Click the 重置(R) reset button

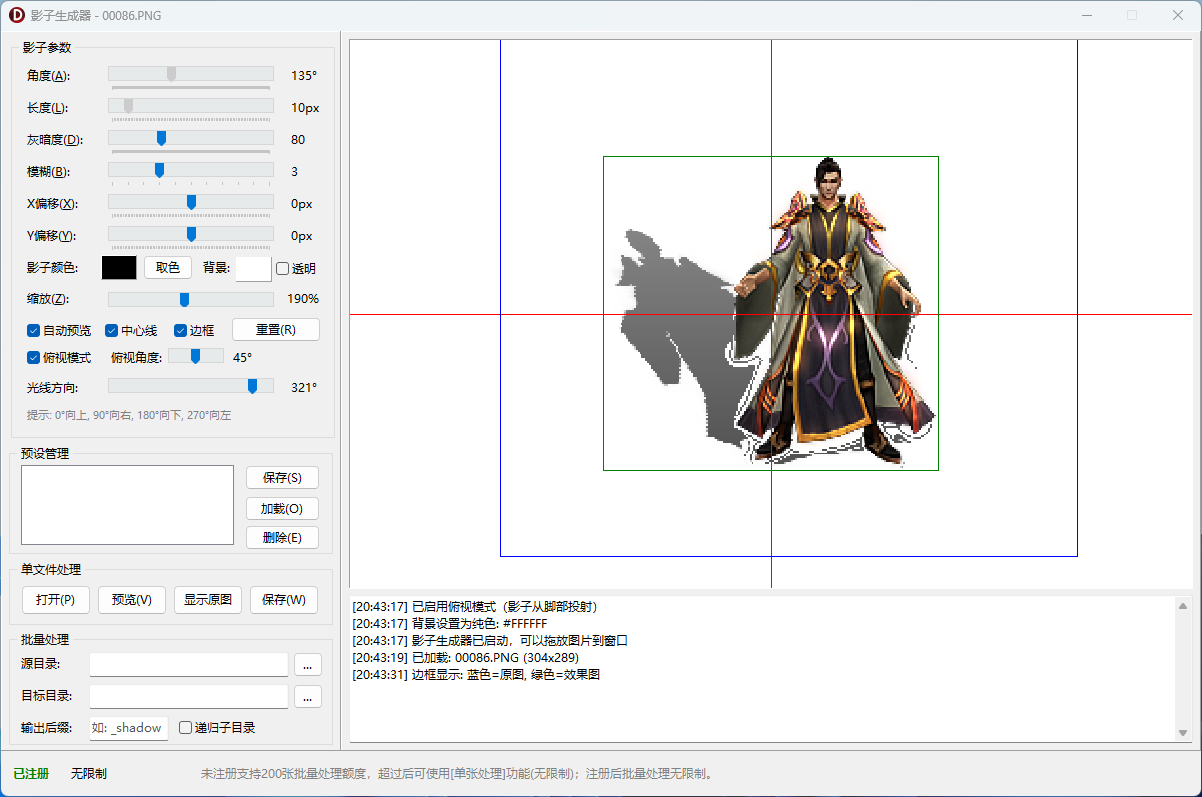click(x=275, y=330)
